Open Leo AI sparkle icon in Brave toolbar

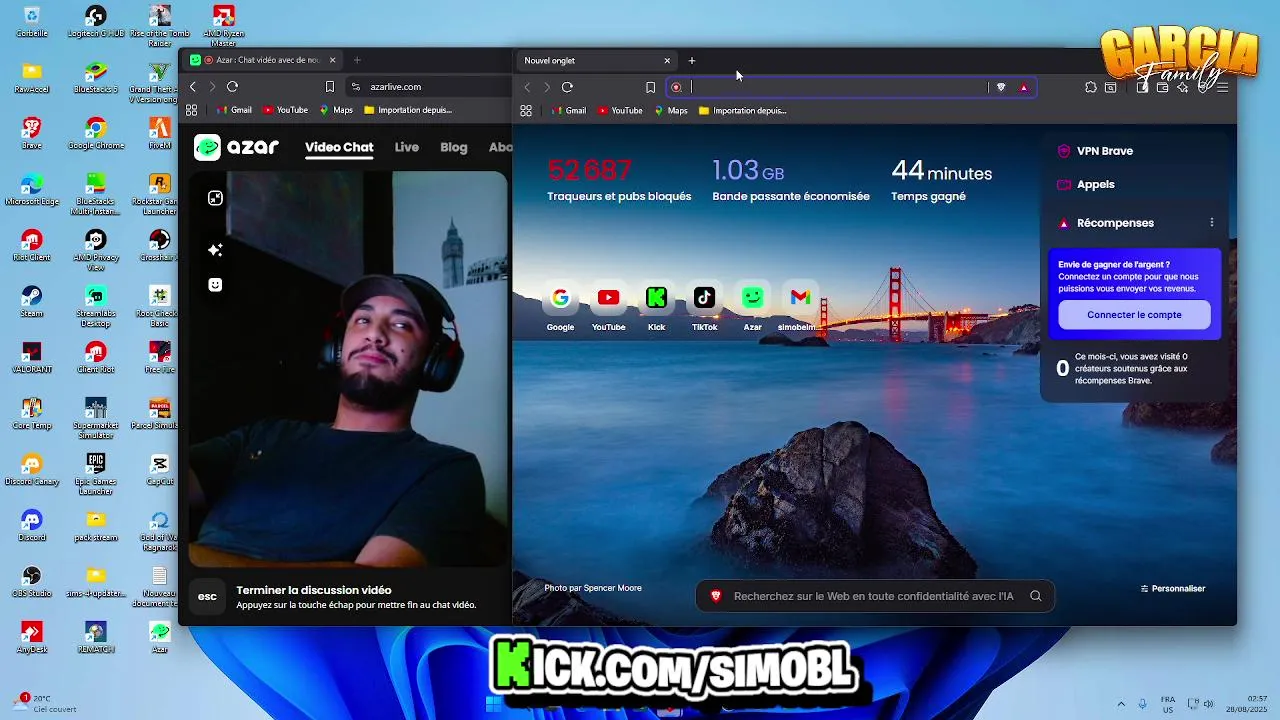[x=1183, y=87]
